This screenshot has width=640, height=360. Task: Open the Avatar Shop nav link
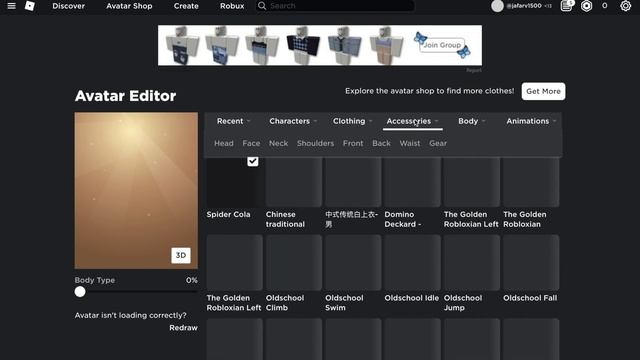pos(129,6)
